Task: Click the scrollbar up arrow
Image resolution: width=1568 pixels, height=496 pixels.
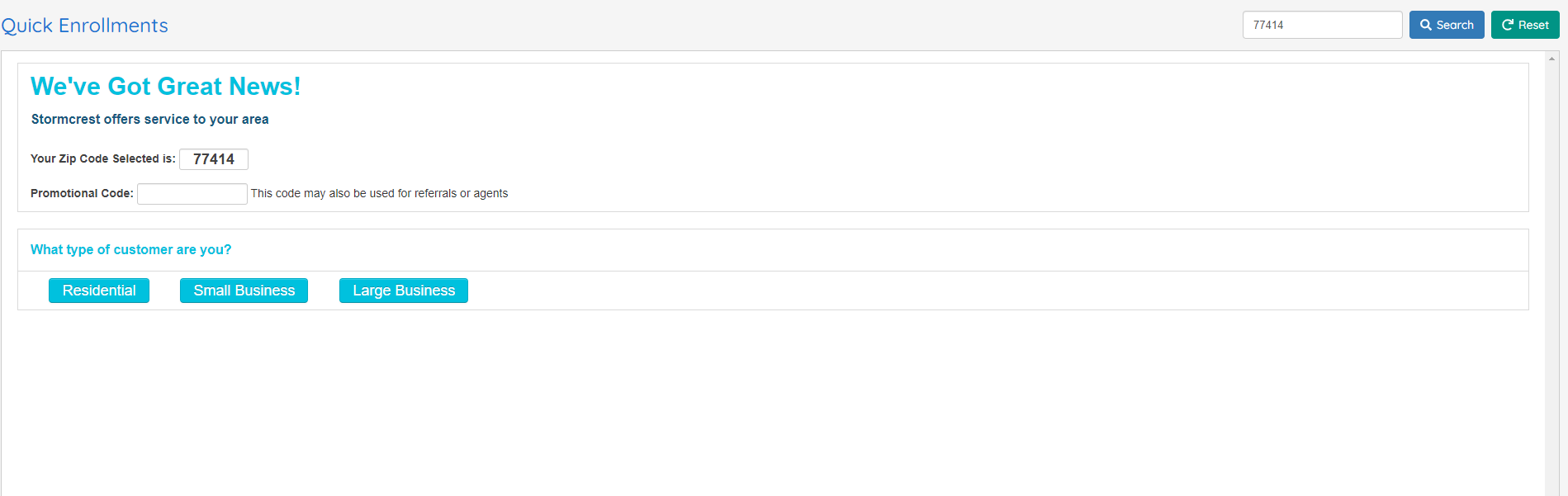Action: click(x=1552, y=59)
